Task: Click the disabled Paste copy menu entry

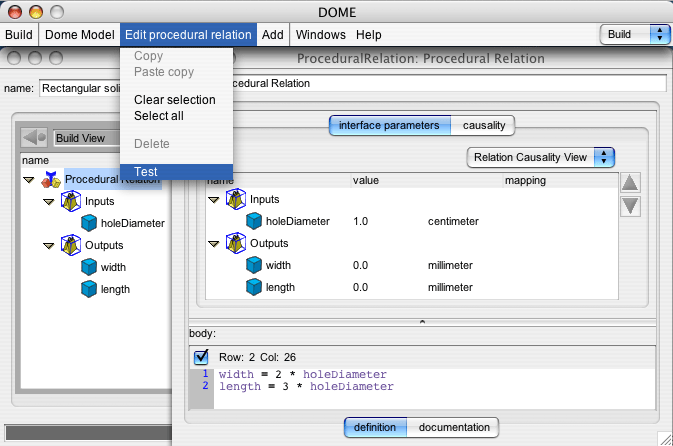Action: [176, 72]
